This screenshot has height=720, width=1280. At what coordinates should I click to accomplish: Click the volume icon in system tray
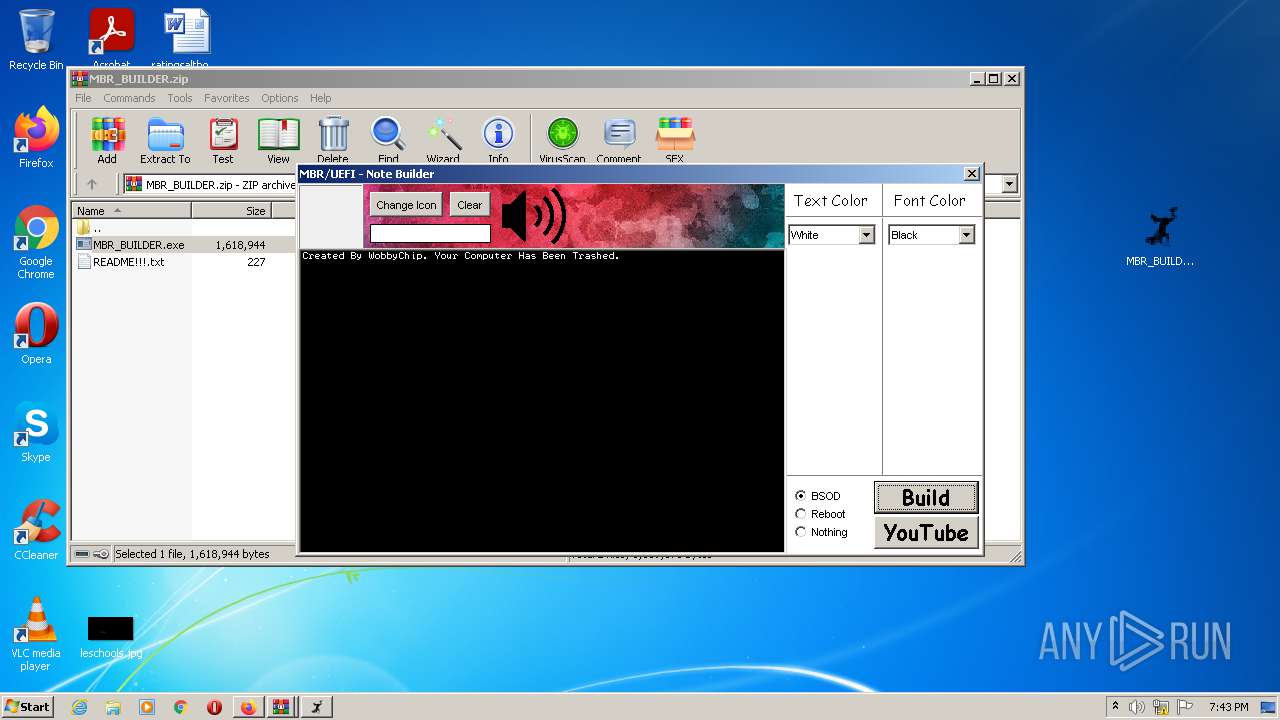click(x=1137, y=707)
